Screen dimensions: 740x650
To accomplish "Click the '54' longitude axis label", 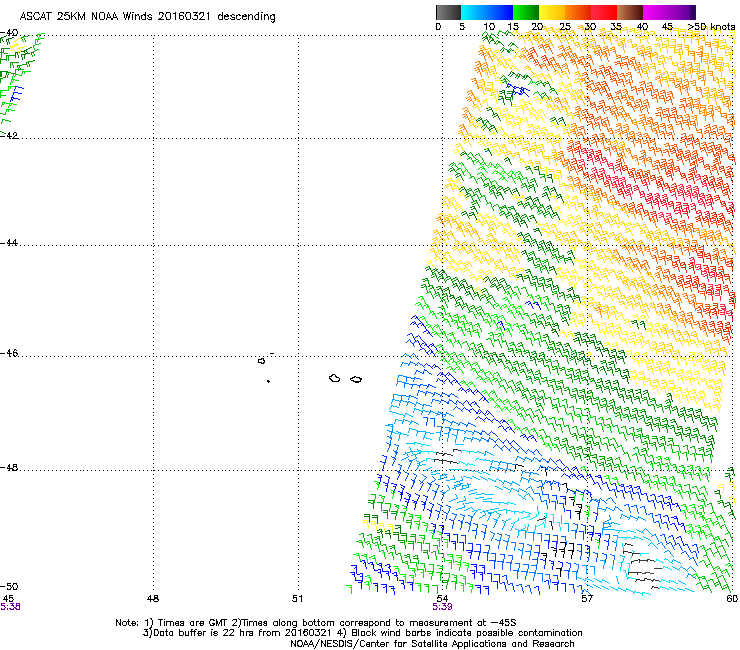I will click(x=442, y=599).
